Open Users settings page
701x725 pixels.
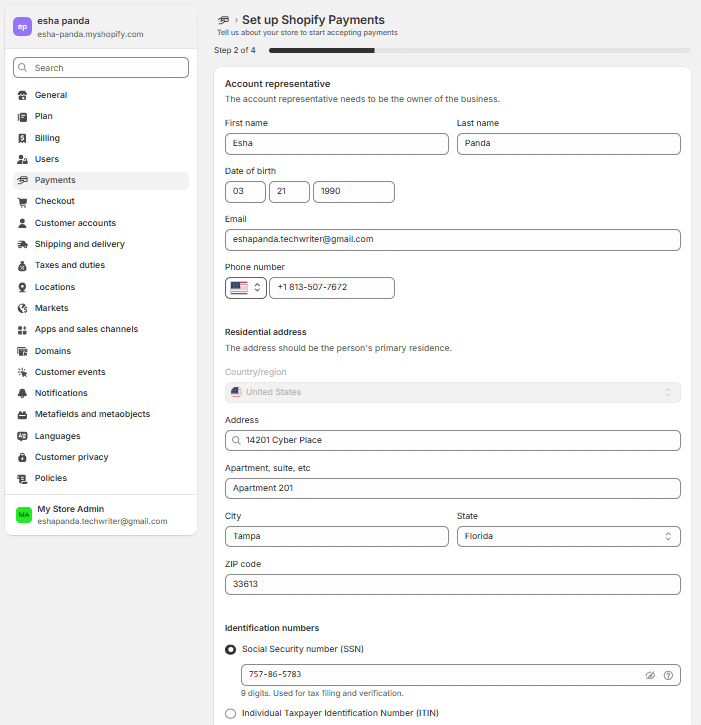click(x=101, y=160)
